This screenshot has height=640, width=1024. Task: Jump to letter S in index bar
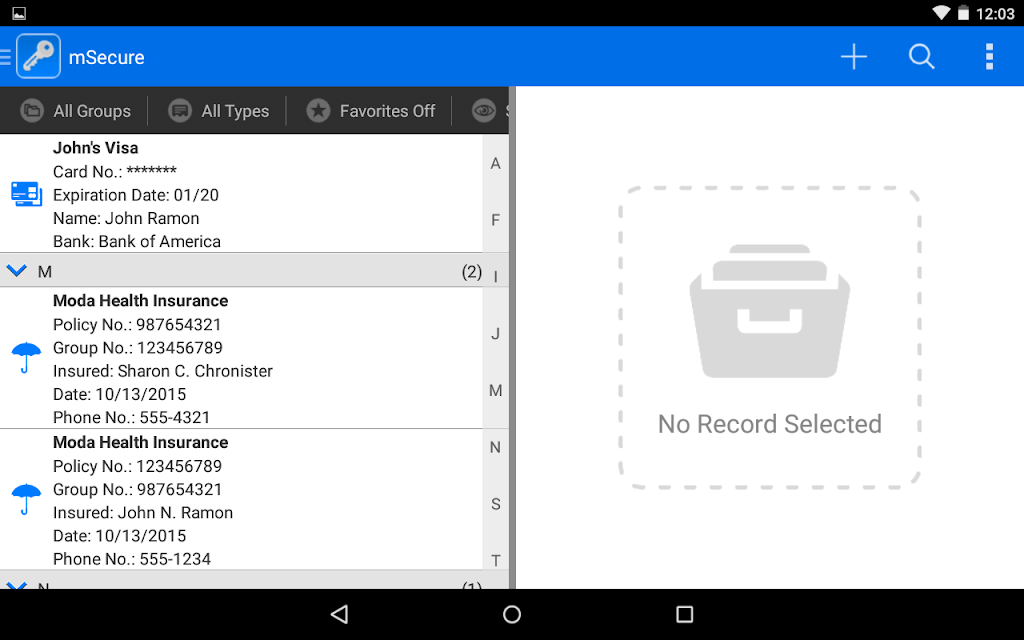pyautogui.click(x=496, y=504)
